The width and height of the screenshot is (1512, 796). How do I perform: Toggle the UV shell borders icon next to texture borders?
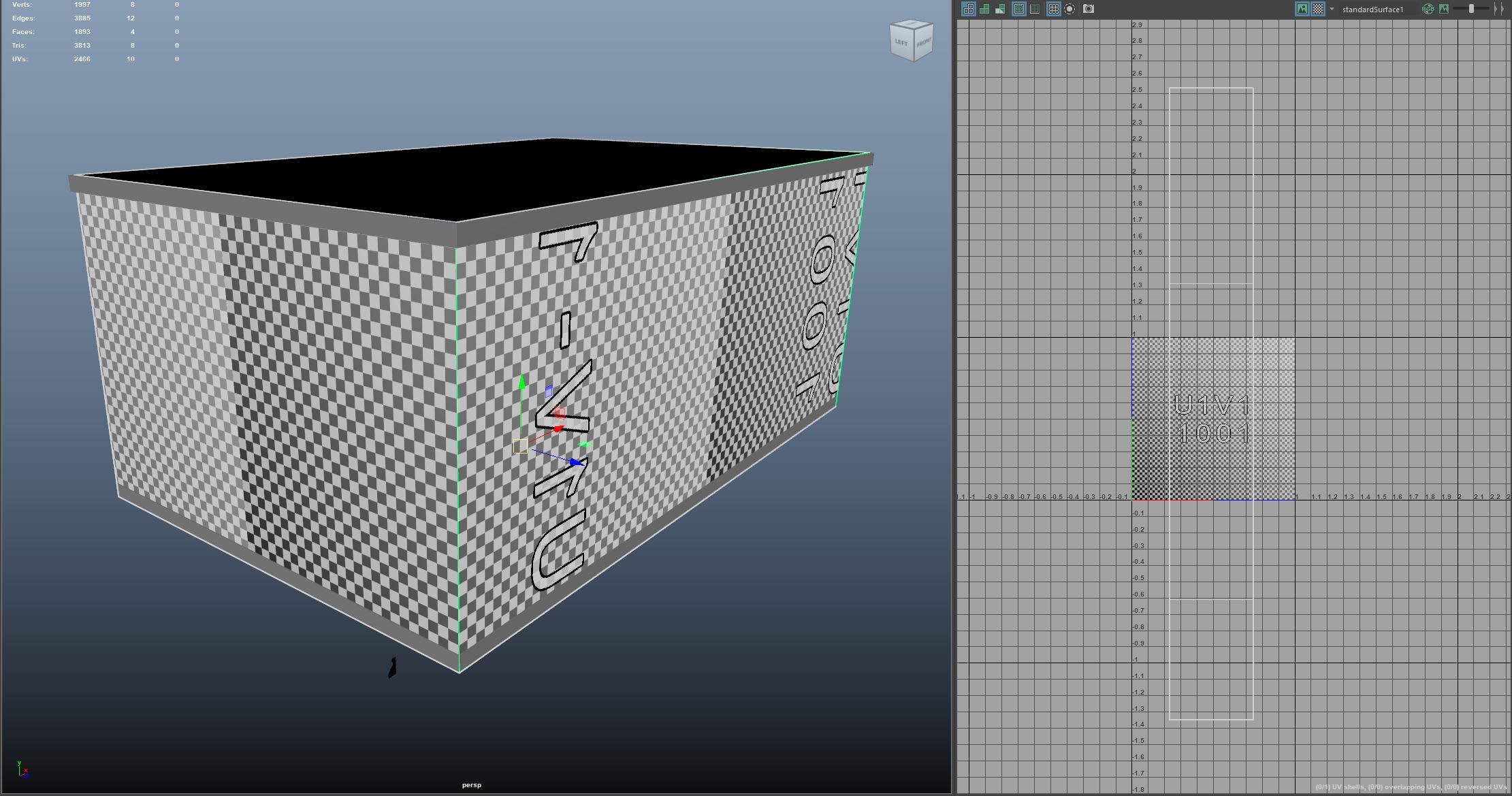click(1035, 9)
